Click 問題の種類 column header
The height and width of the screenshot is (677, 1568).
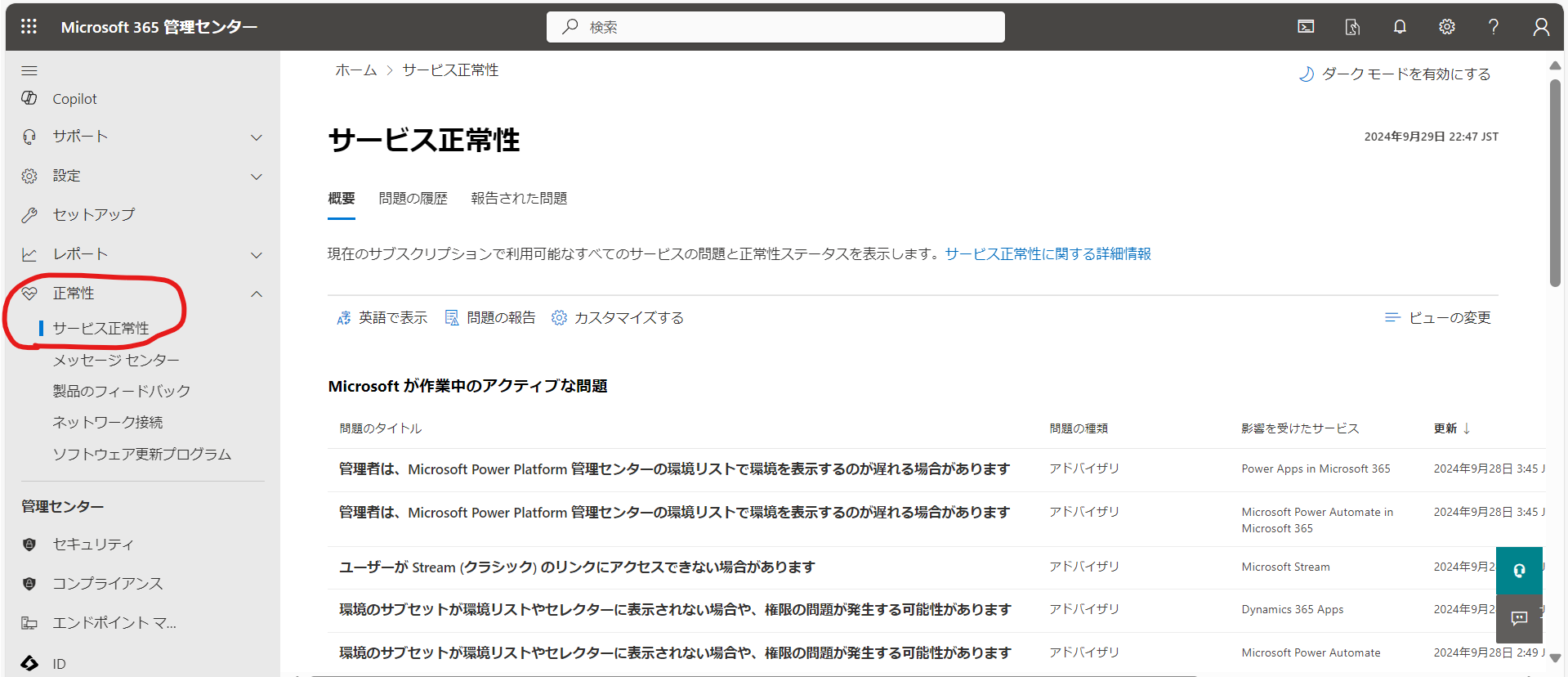coord(1079,428)
